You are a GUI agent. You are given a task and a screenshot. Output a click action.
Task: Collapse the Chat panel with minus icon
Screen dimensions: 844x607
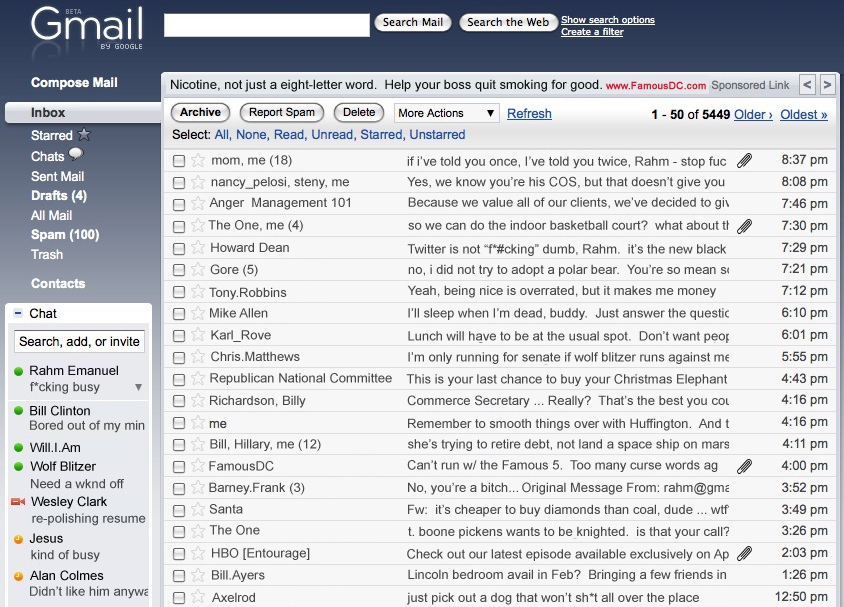tap(18, 314)
